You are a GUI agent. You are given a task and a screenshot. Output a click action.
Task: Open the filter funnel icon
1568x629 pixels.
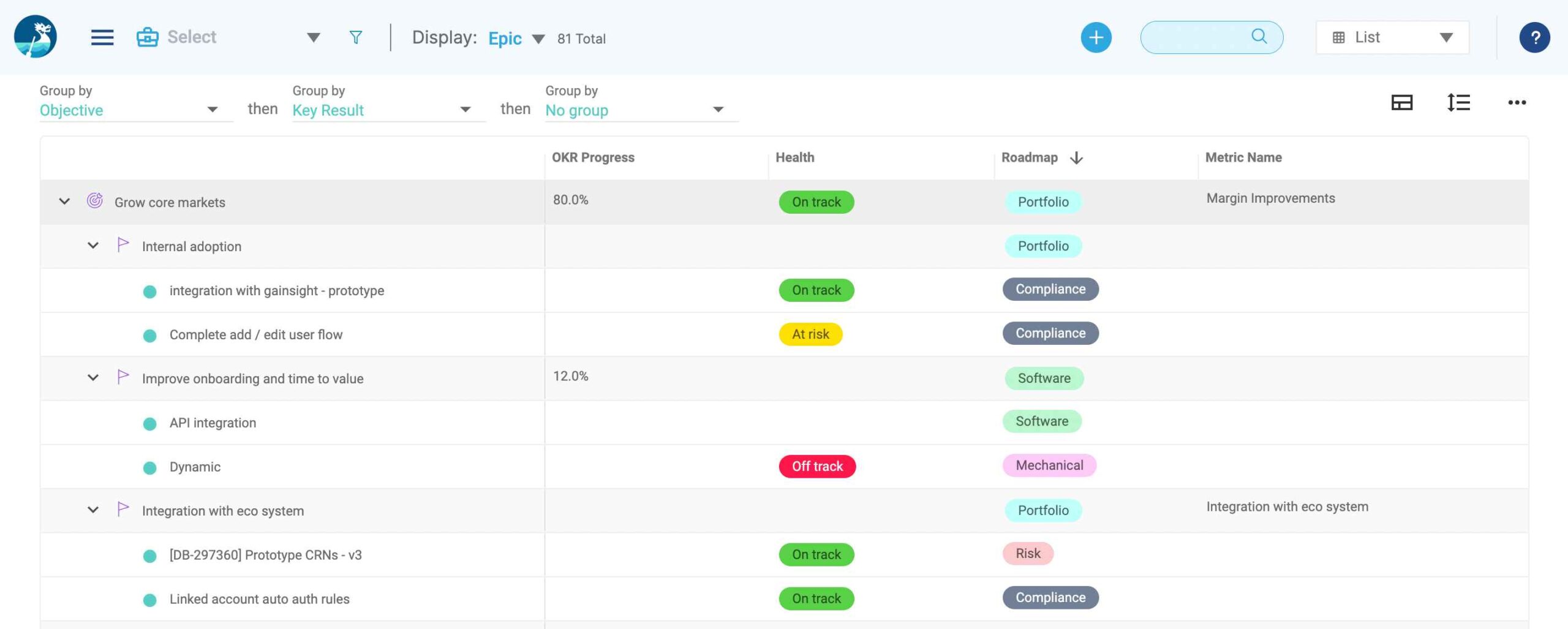coord(356,37)
